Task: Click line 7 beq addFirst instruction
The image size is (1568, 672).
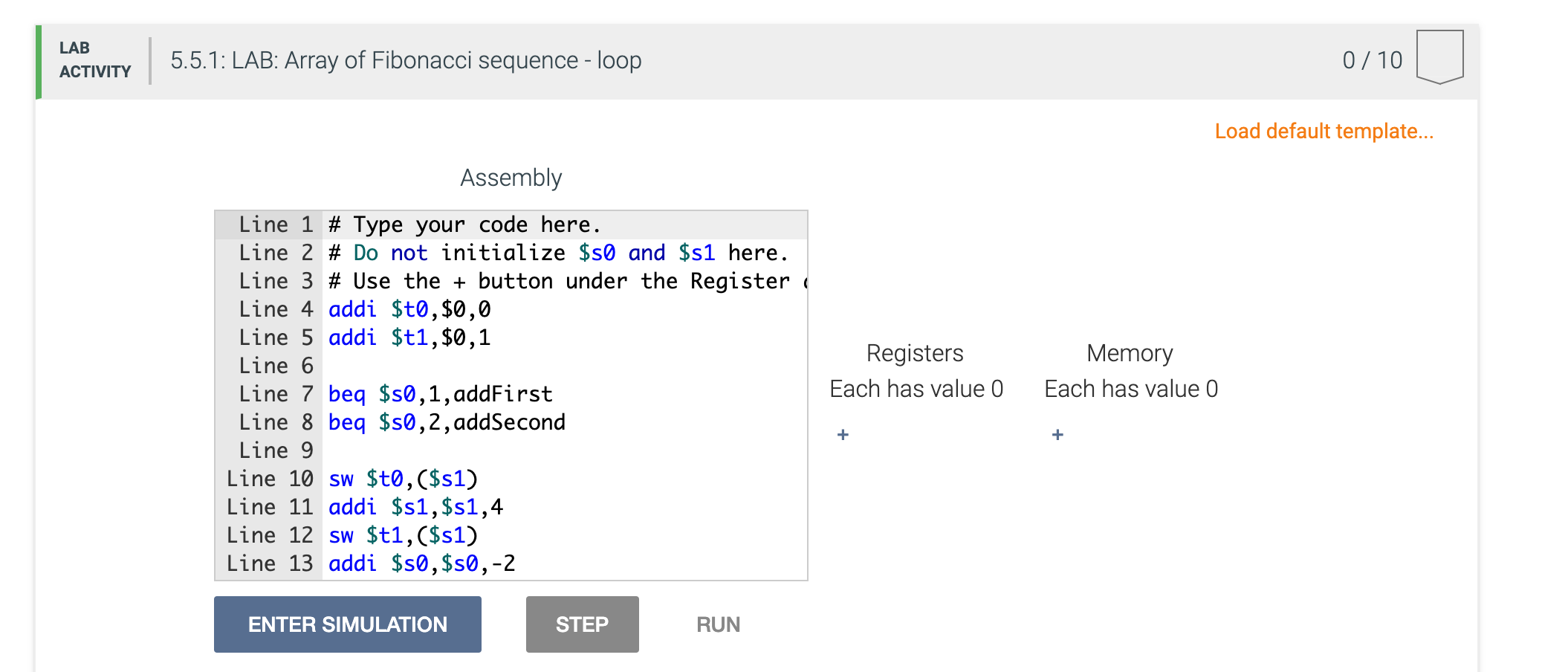Action: [x=440, y=394]
